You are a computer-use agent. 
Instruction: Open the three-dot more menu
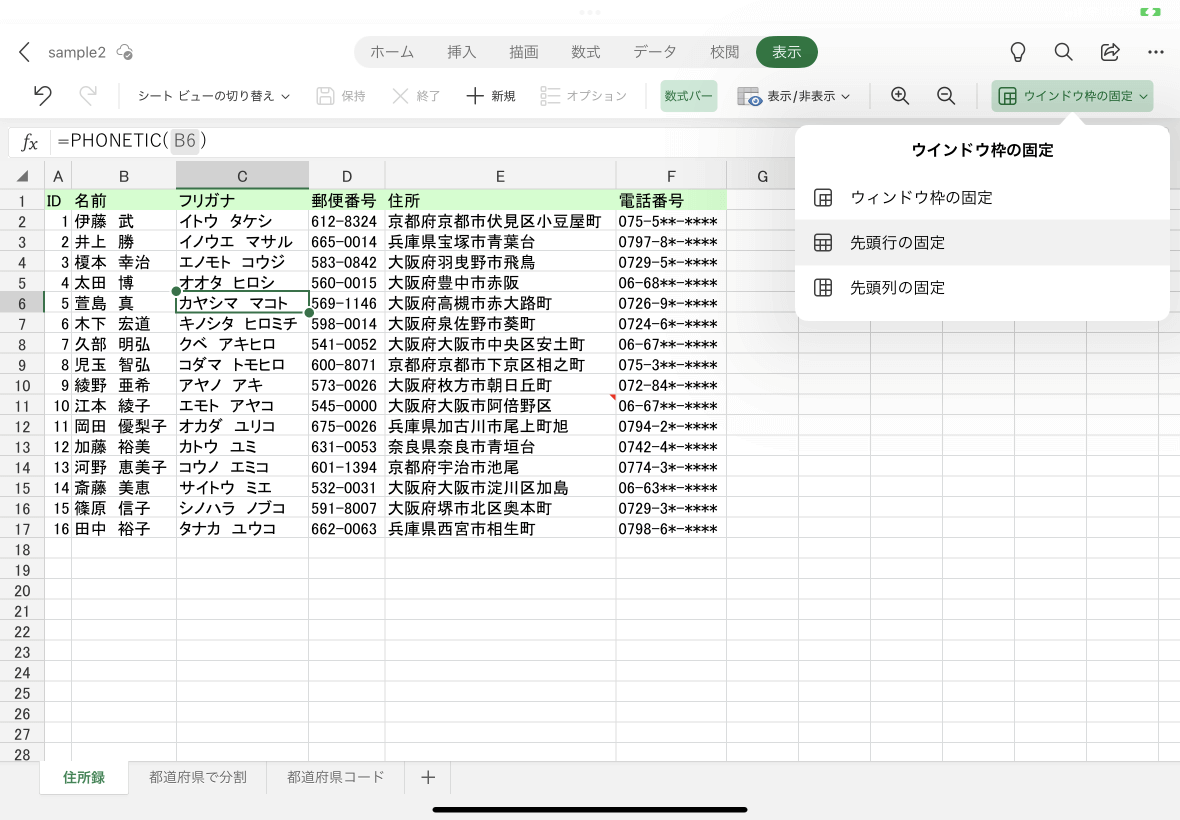[x=1156, y=52]
